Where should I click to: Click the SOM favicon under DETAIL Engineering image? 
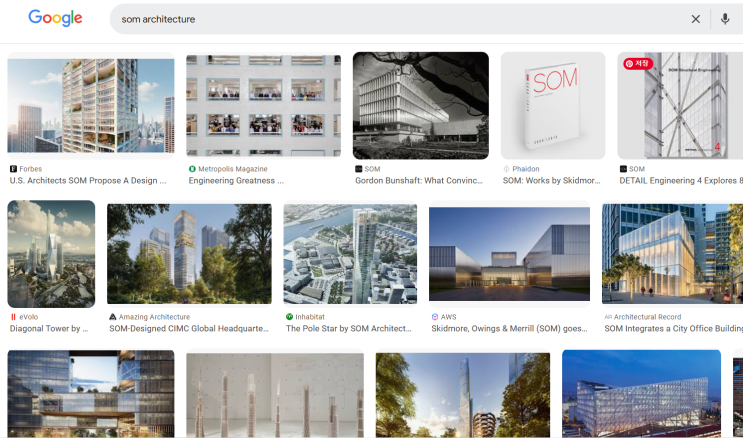[x=623, y=169]
